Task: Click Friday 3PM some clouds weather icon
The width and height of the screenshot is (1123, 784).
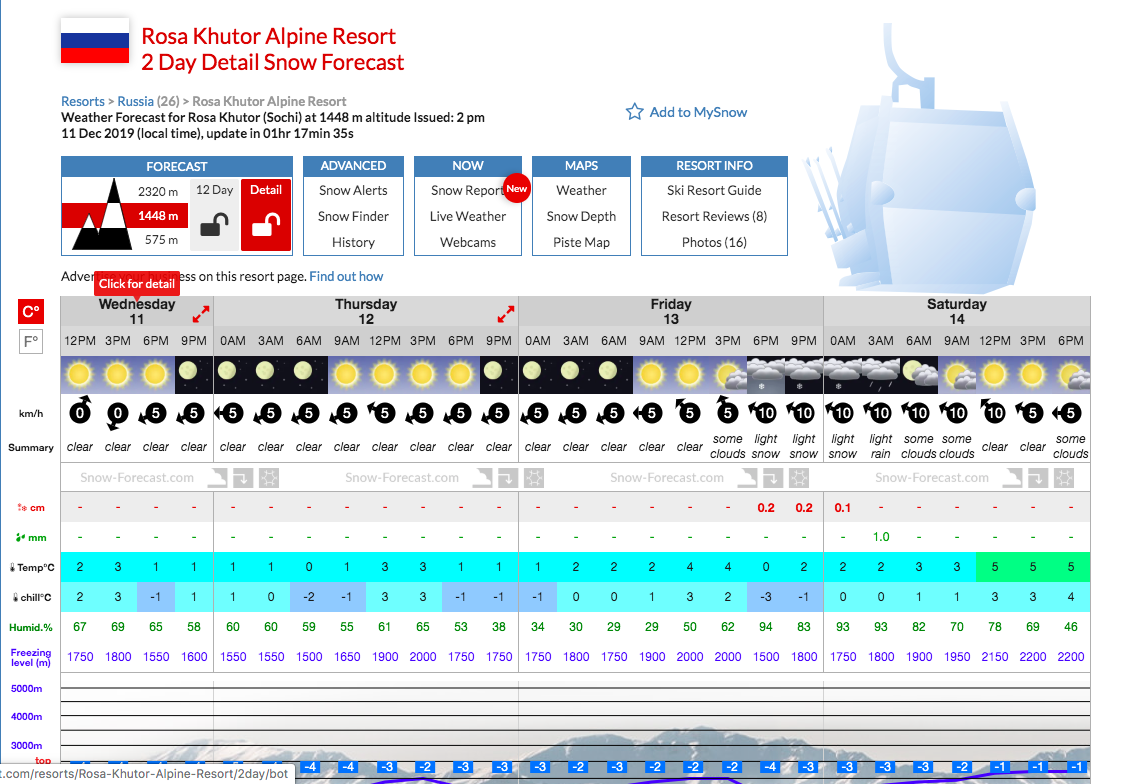Action: coord(728,374)
